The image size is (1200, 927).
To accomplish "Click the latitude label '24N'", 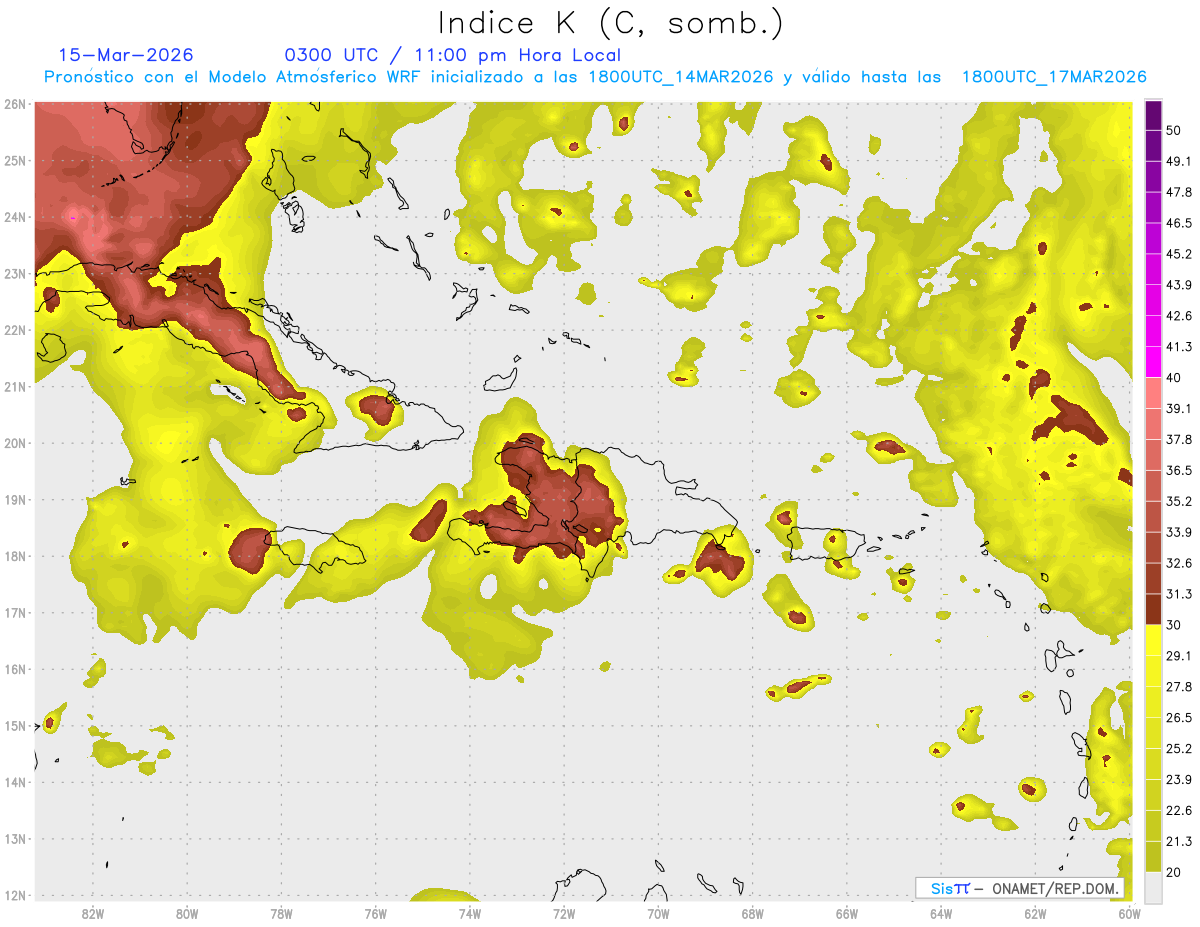I will [16, 217].
